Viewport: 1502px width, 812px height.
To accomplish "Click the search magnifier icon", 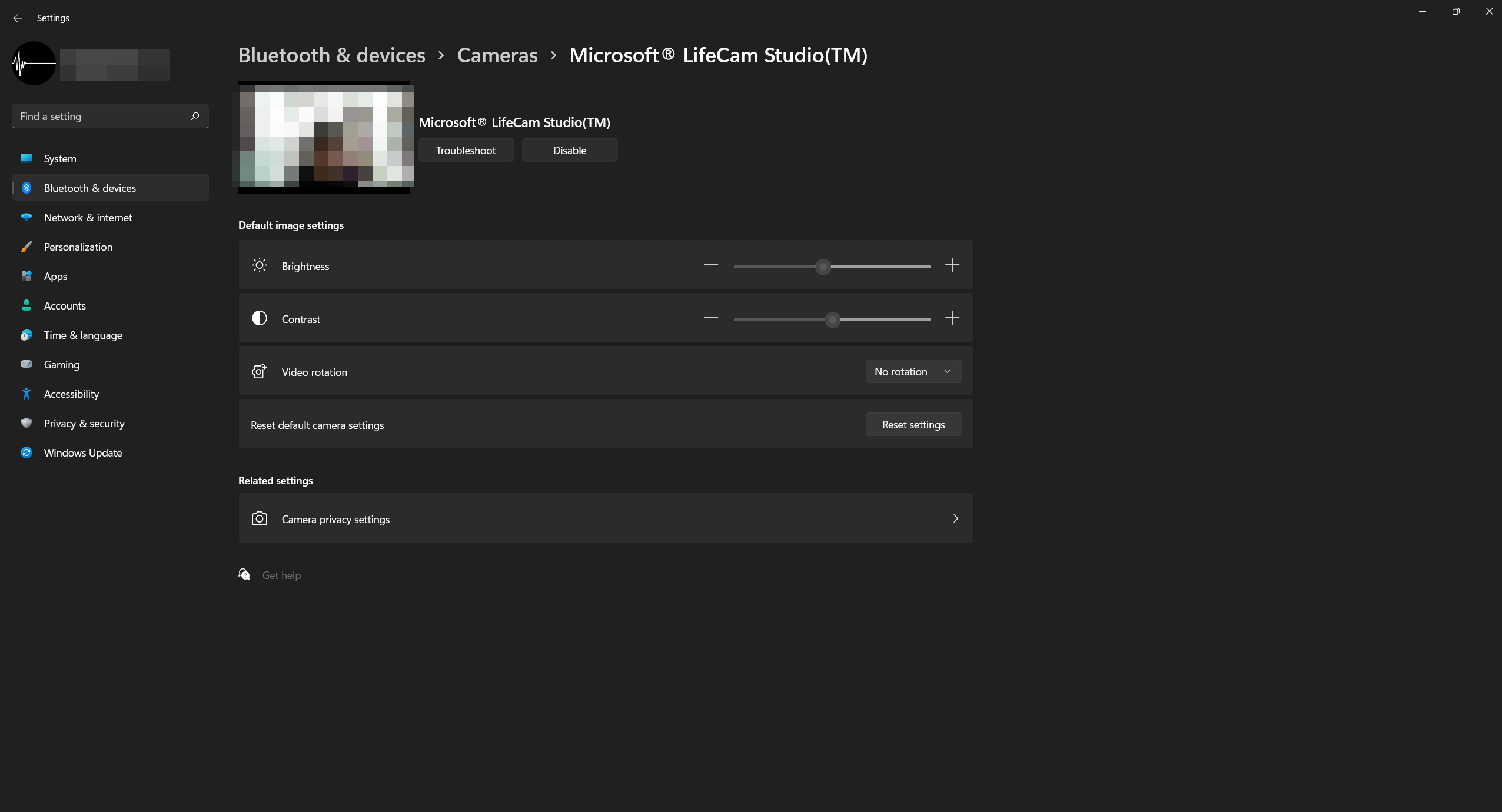I will click(x=195, y=116).
